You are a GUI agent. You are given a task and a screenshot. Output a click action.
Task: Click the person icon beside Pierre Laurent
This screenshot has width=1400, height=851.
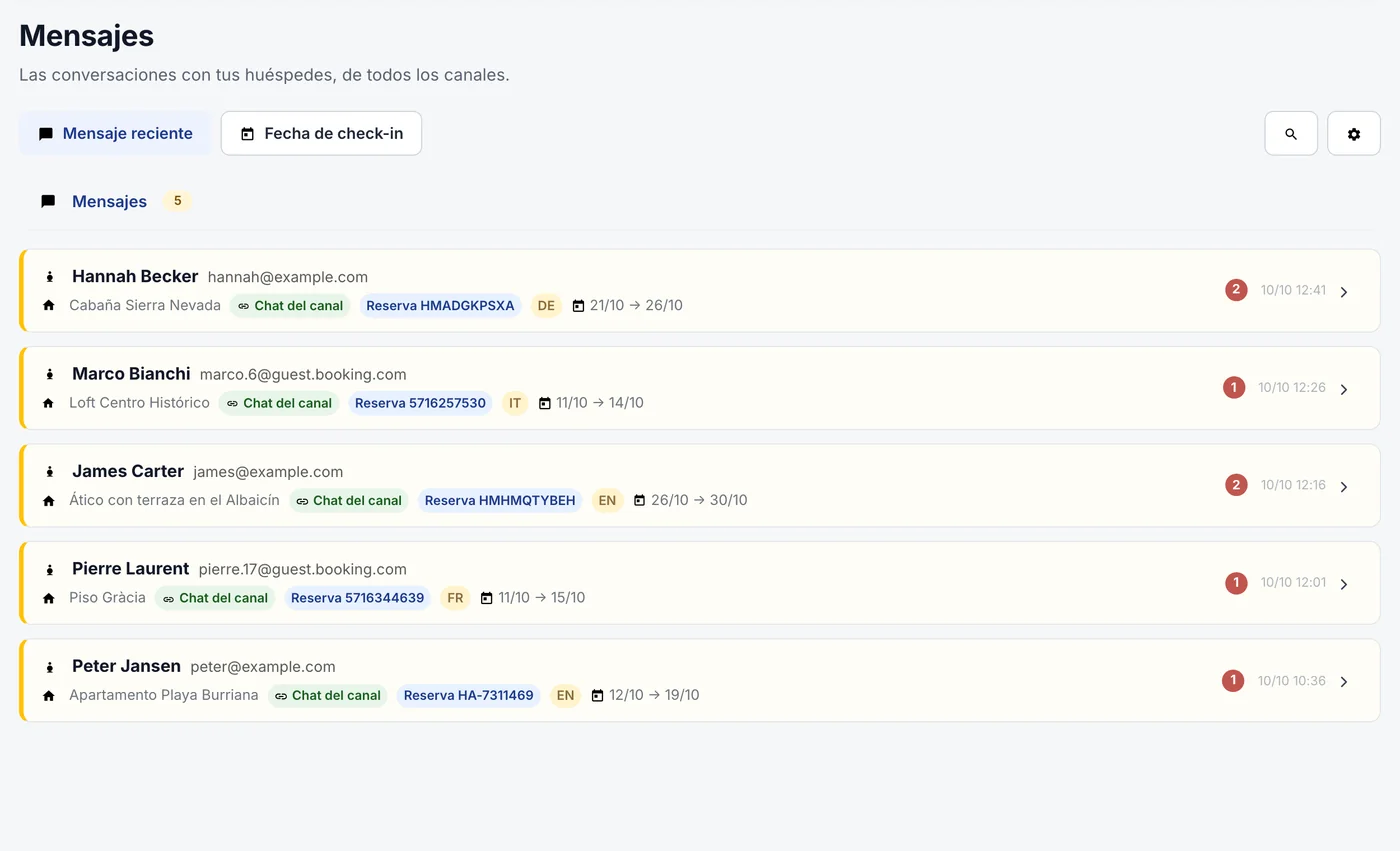tap(49, 570)
